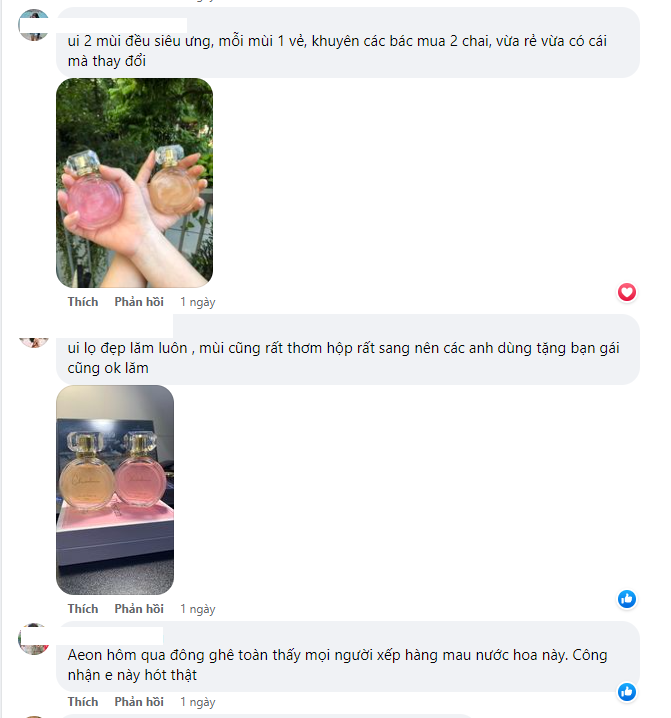Click Thích under the first comment
Viewport: 671px width, 718px height.
pos(83,302)
